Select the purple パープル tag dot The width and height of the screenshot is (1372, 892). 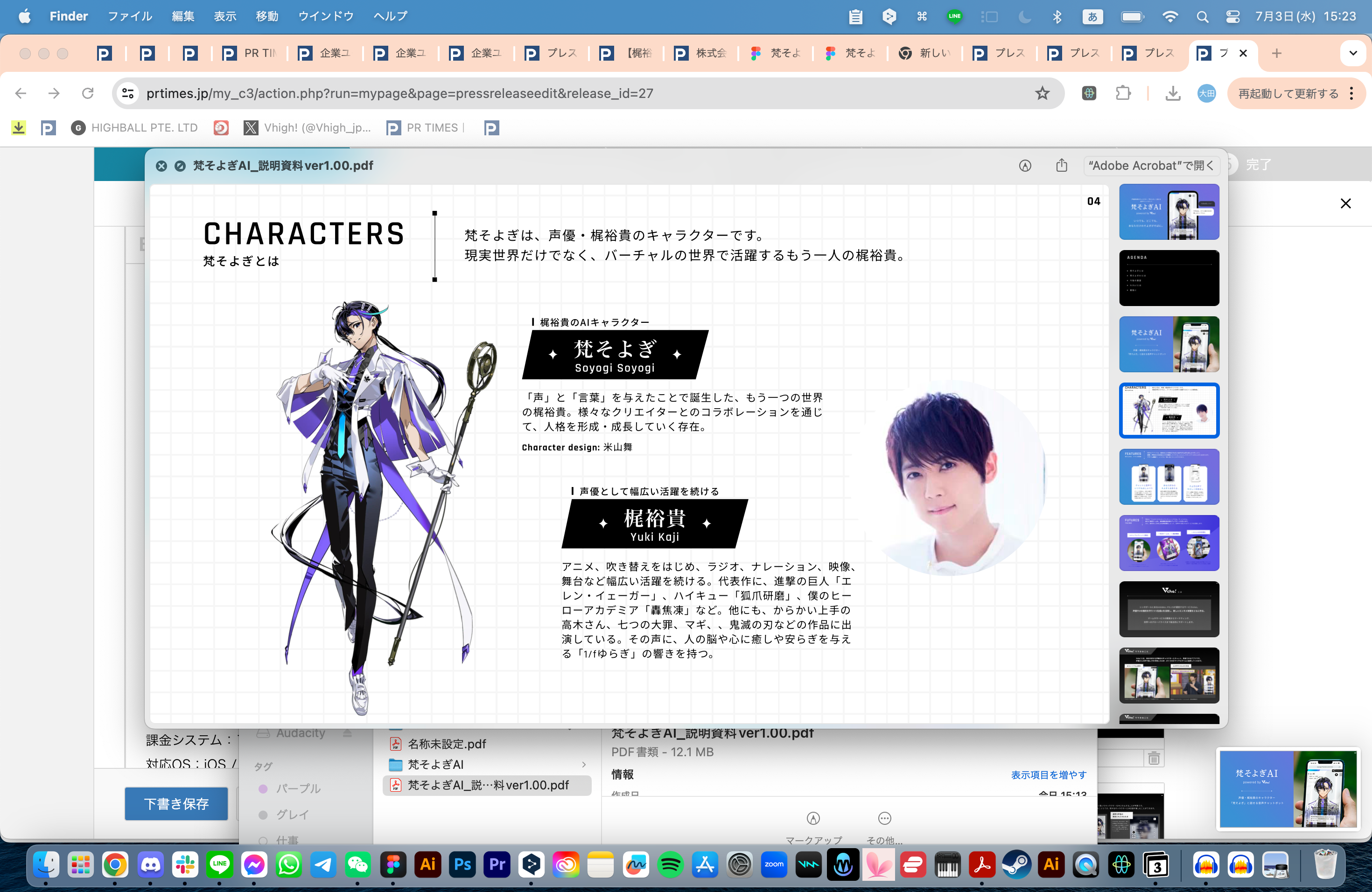[263, 788]
